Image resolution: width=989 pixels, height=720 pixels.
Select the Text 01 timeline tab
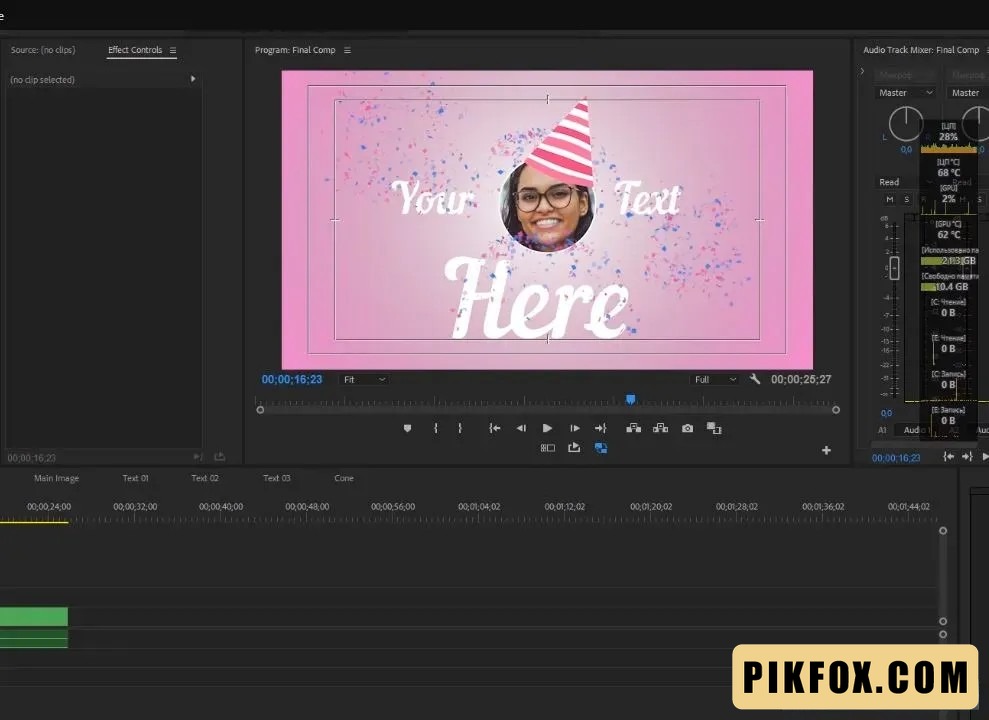136,478
